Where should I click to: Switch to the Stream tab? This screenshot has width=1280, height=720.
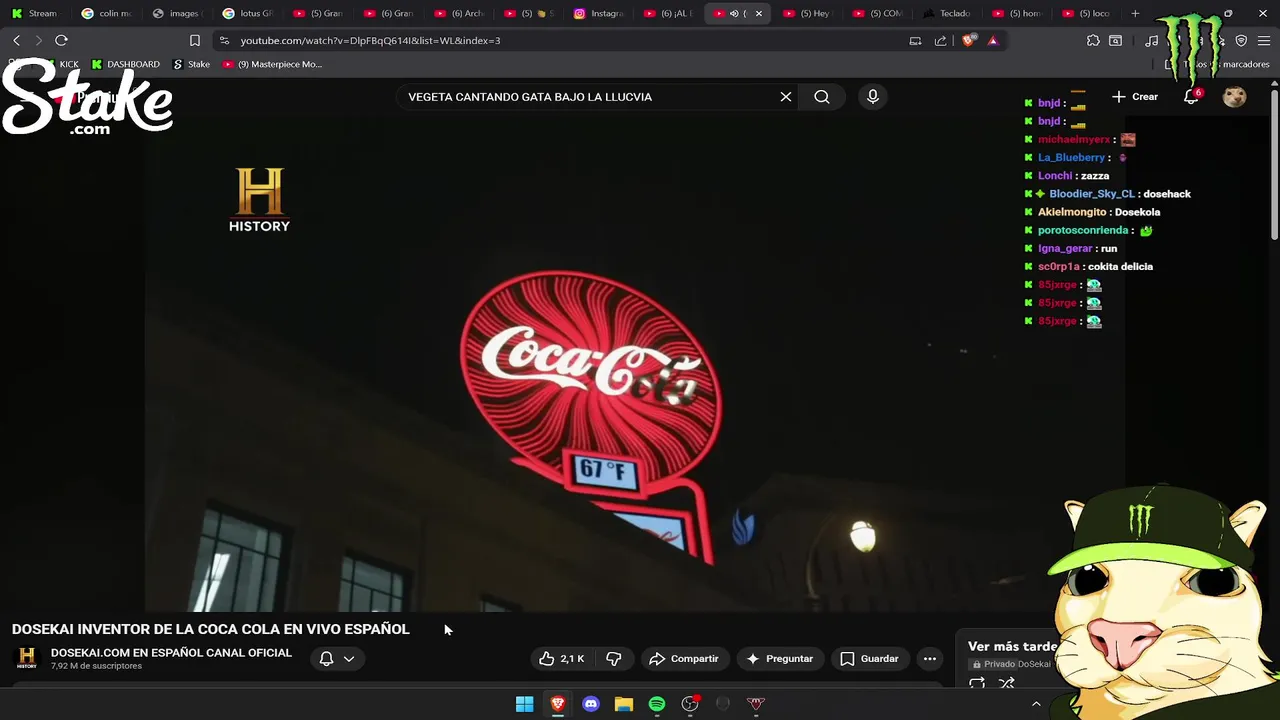(34, 13)
